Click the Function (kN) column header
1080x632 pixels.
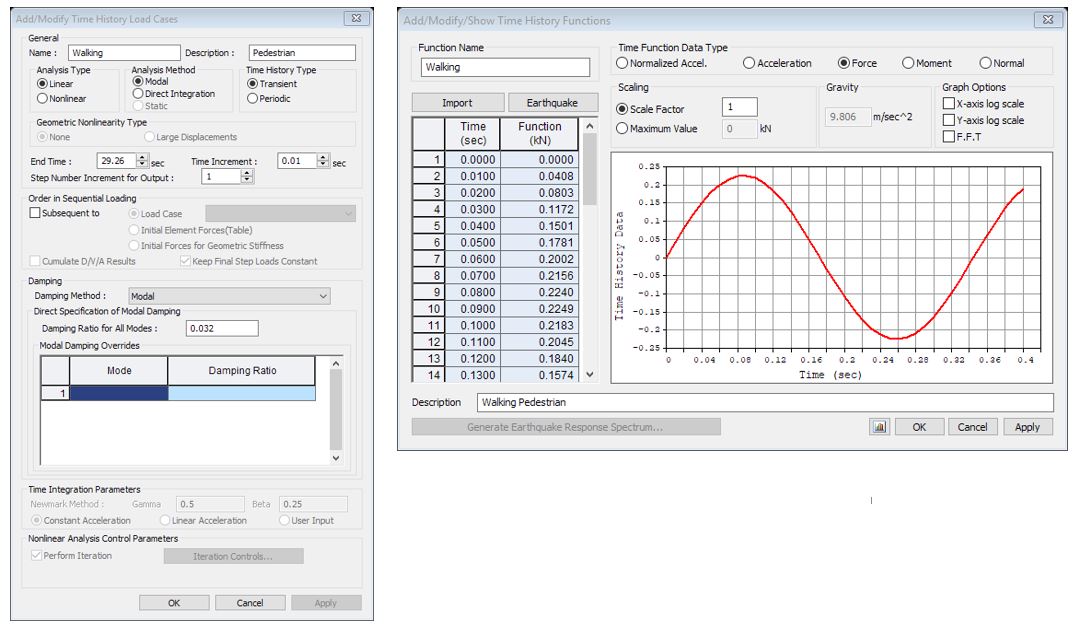tap(539, 134)
